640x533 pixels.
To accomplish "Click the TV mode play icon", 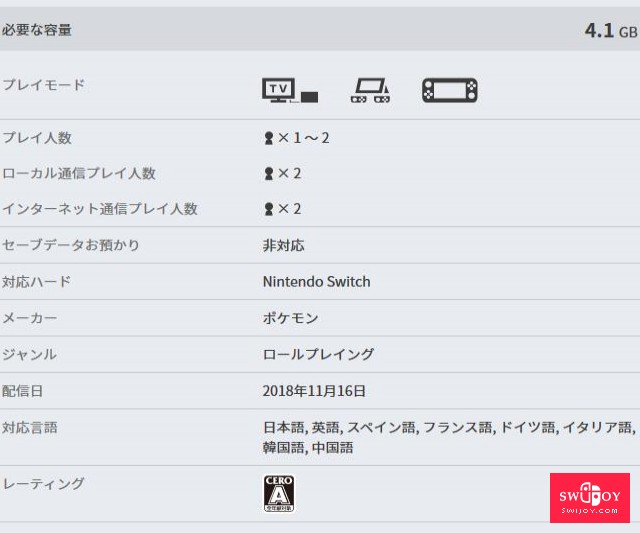I will click(290, 90).
